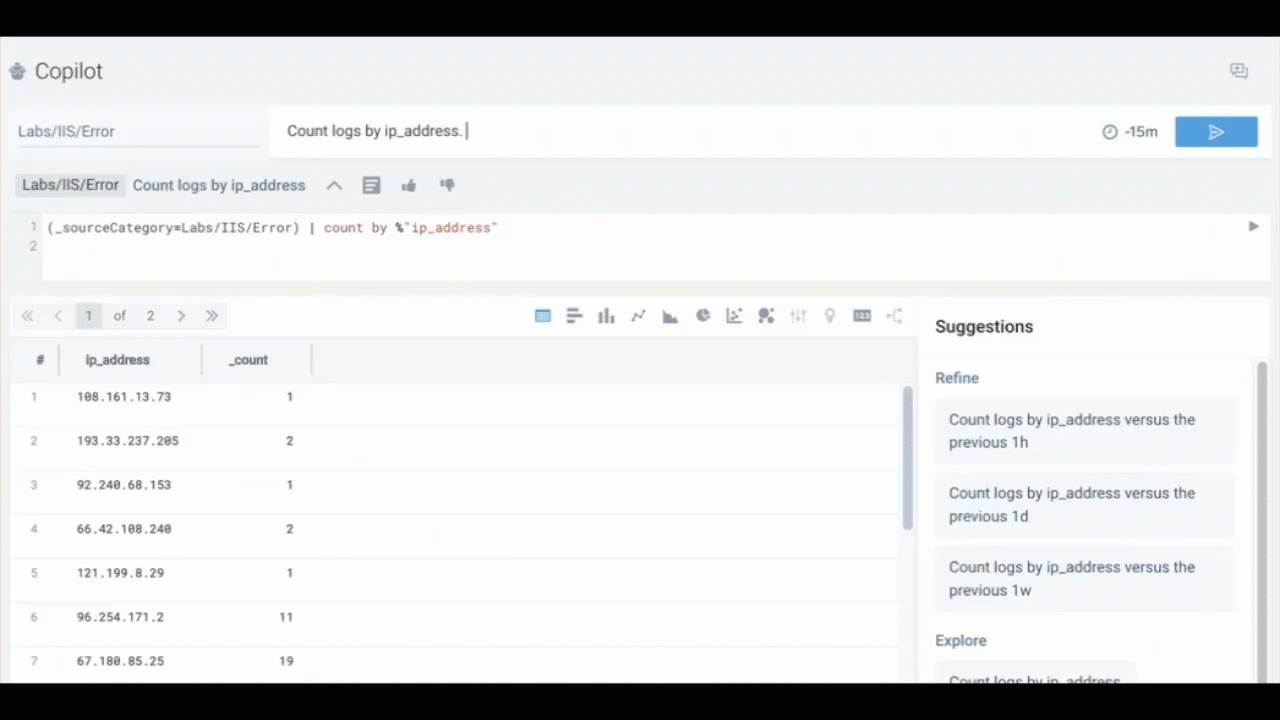Click the question box containing 'Count logs by ip_address.'

[680, 131]
